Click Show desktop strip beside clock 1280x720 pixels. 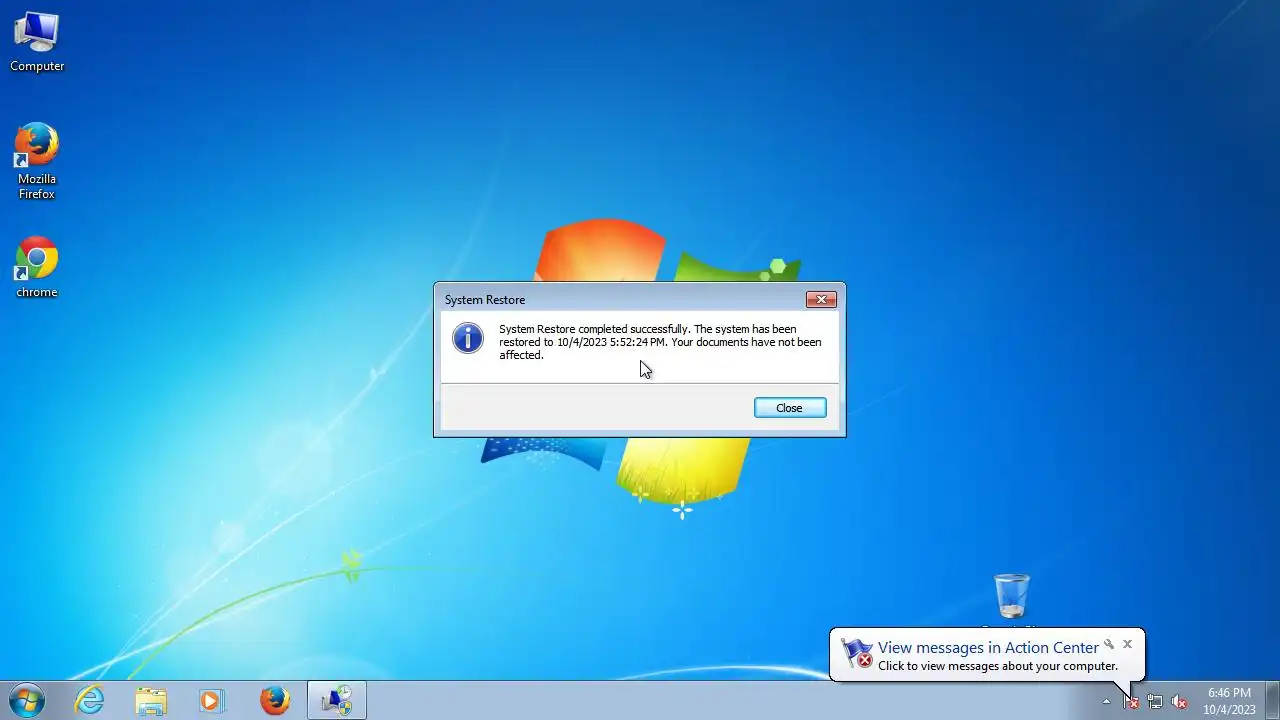(x=1272, y=700)
